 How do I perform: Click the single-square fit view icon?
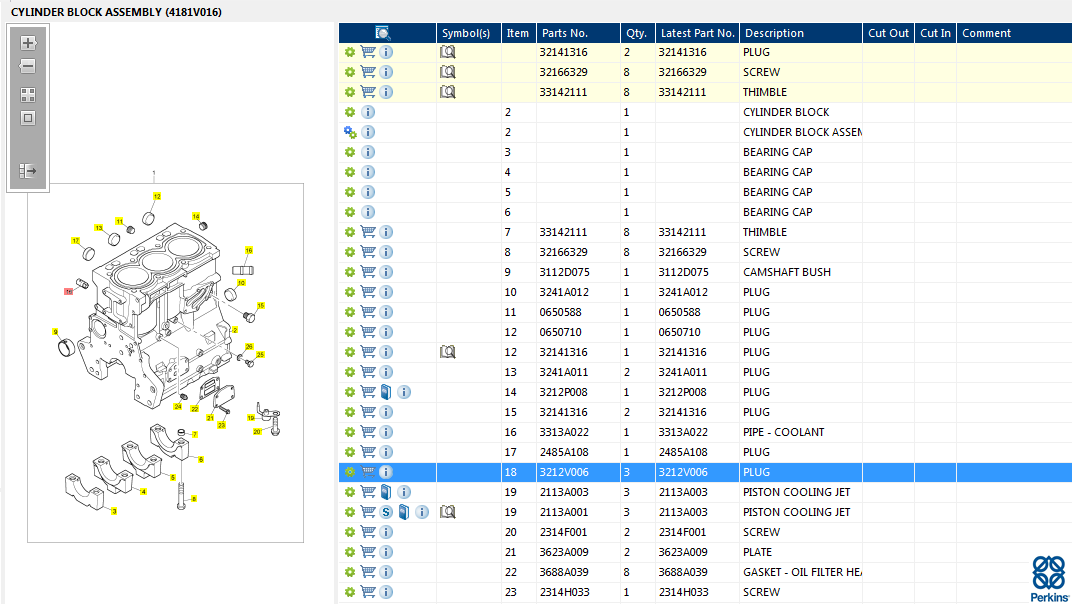click(28, 118)
